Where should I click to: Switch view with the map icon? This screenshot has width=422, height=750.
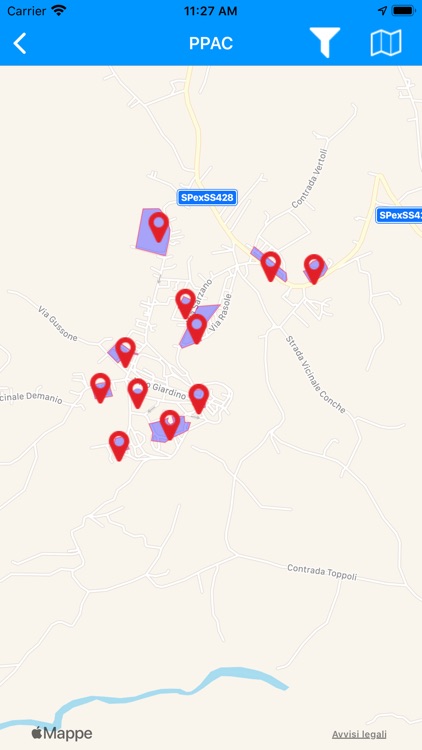coord(386,43)
